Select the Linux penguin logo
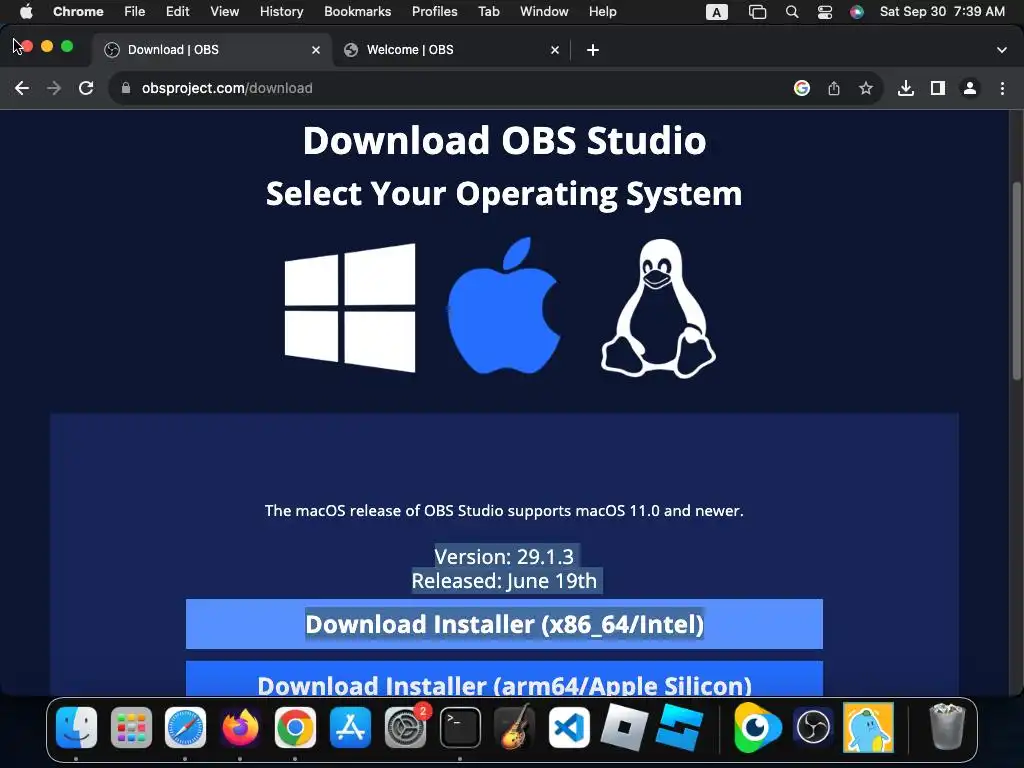1024x768 pixels. tap(658, 308)
